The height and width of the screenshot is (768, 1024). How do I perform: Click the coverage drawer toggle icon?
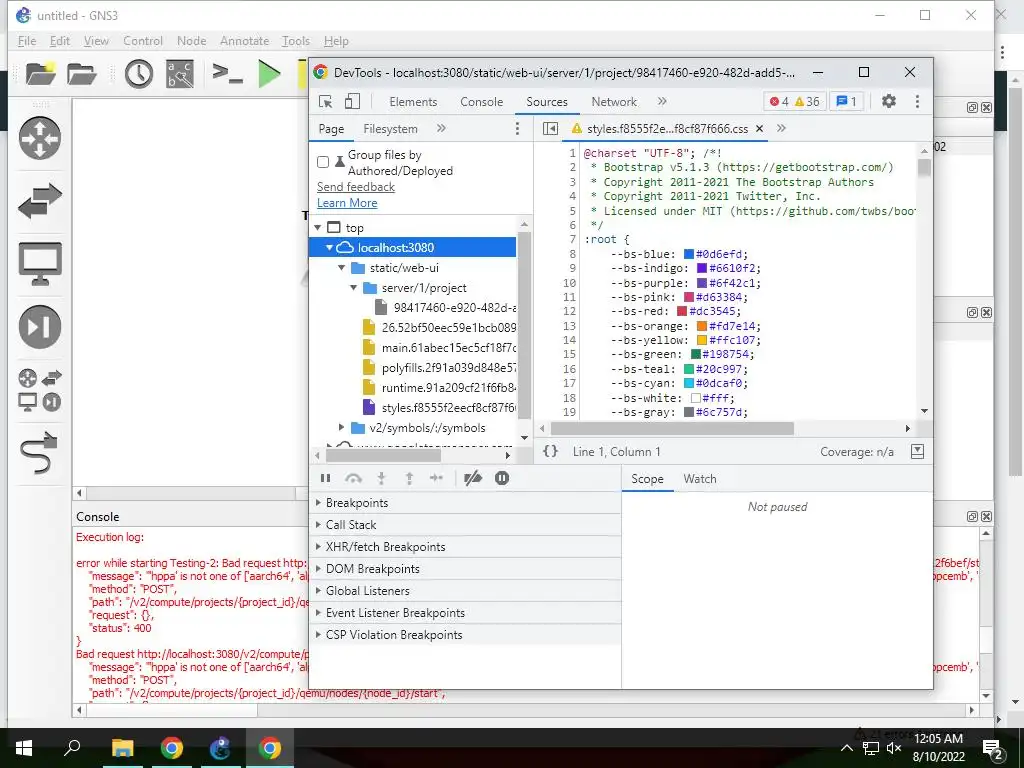point(918,451)
